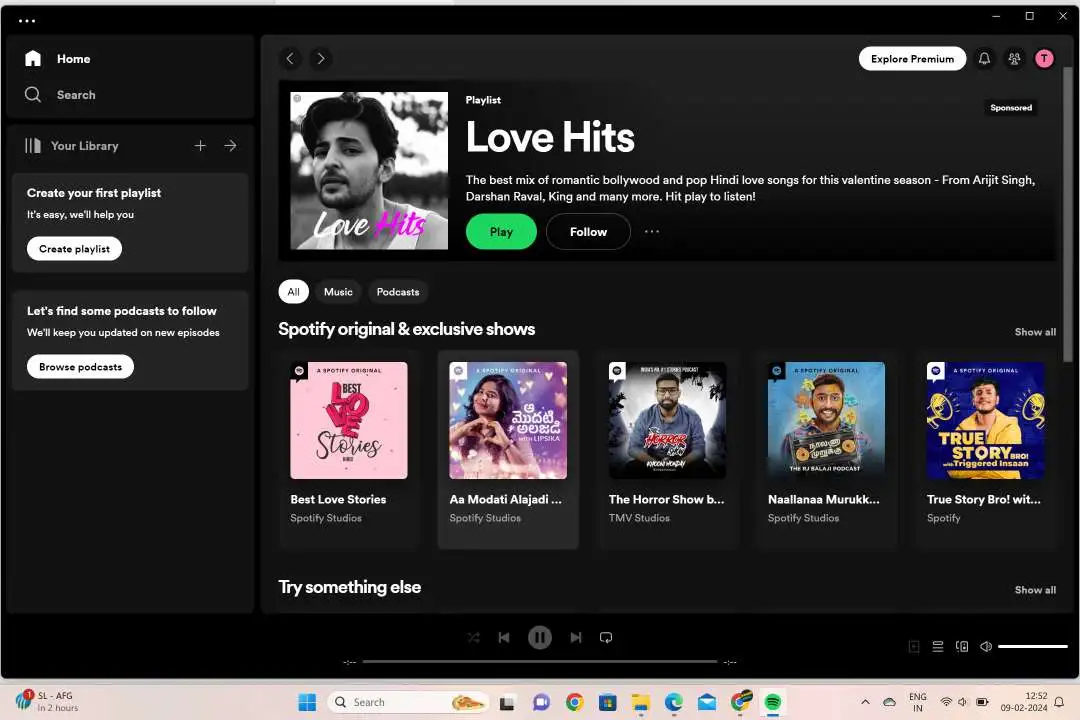Click the Home icon in sidebar
Screen dimensions: 1080x720
point(34,58)
